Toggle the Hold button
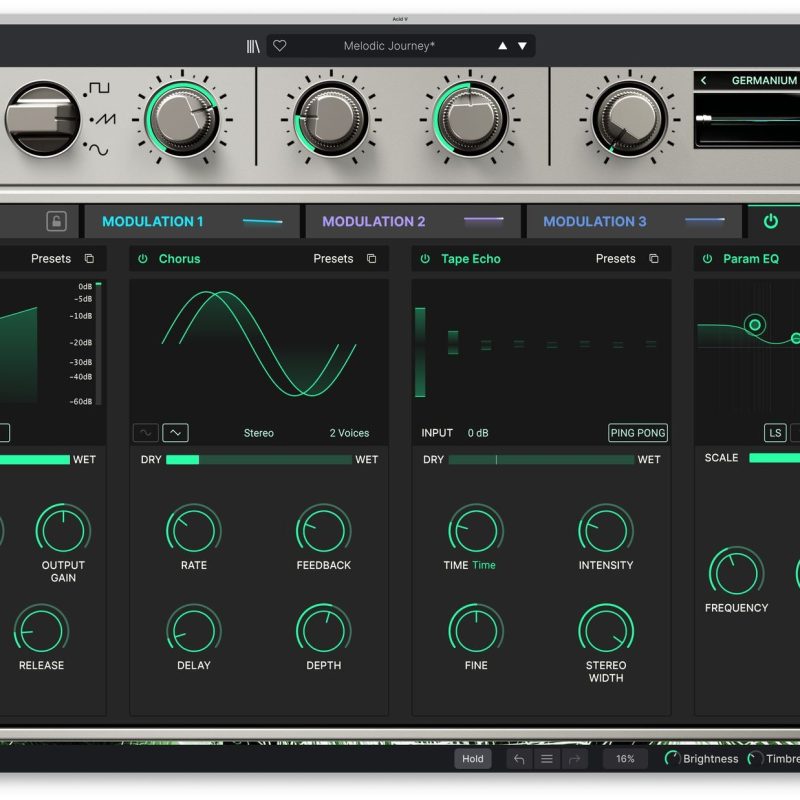 click(x=473, y=759)
